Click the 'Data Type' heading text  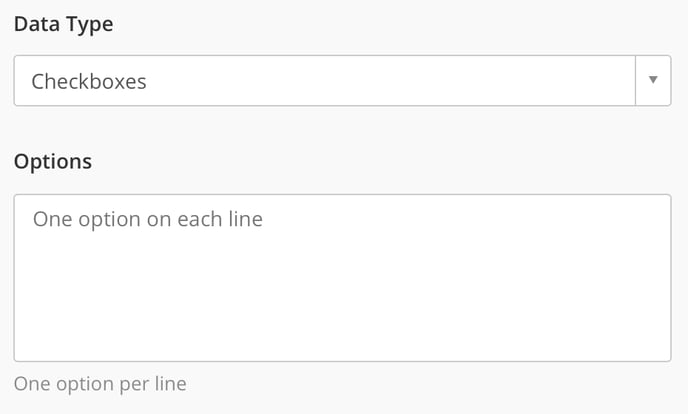(63, 25)
